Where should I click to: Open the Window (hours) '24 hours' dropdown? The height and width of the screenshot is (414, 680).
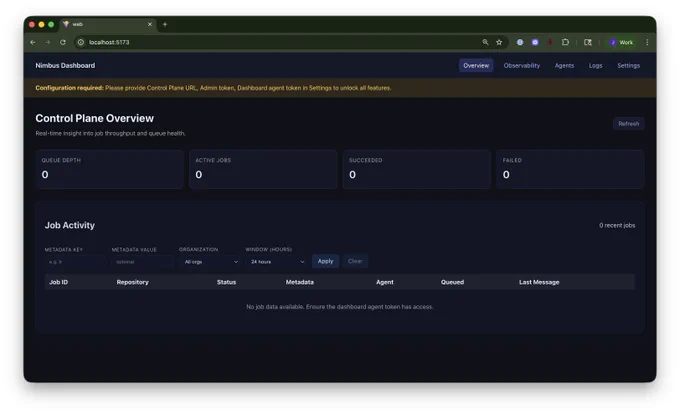(x=277, y=262)
